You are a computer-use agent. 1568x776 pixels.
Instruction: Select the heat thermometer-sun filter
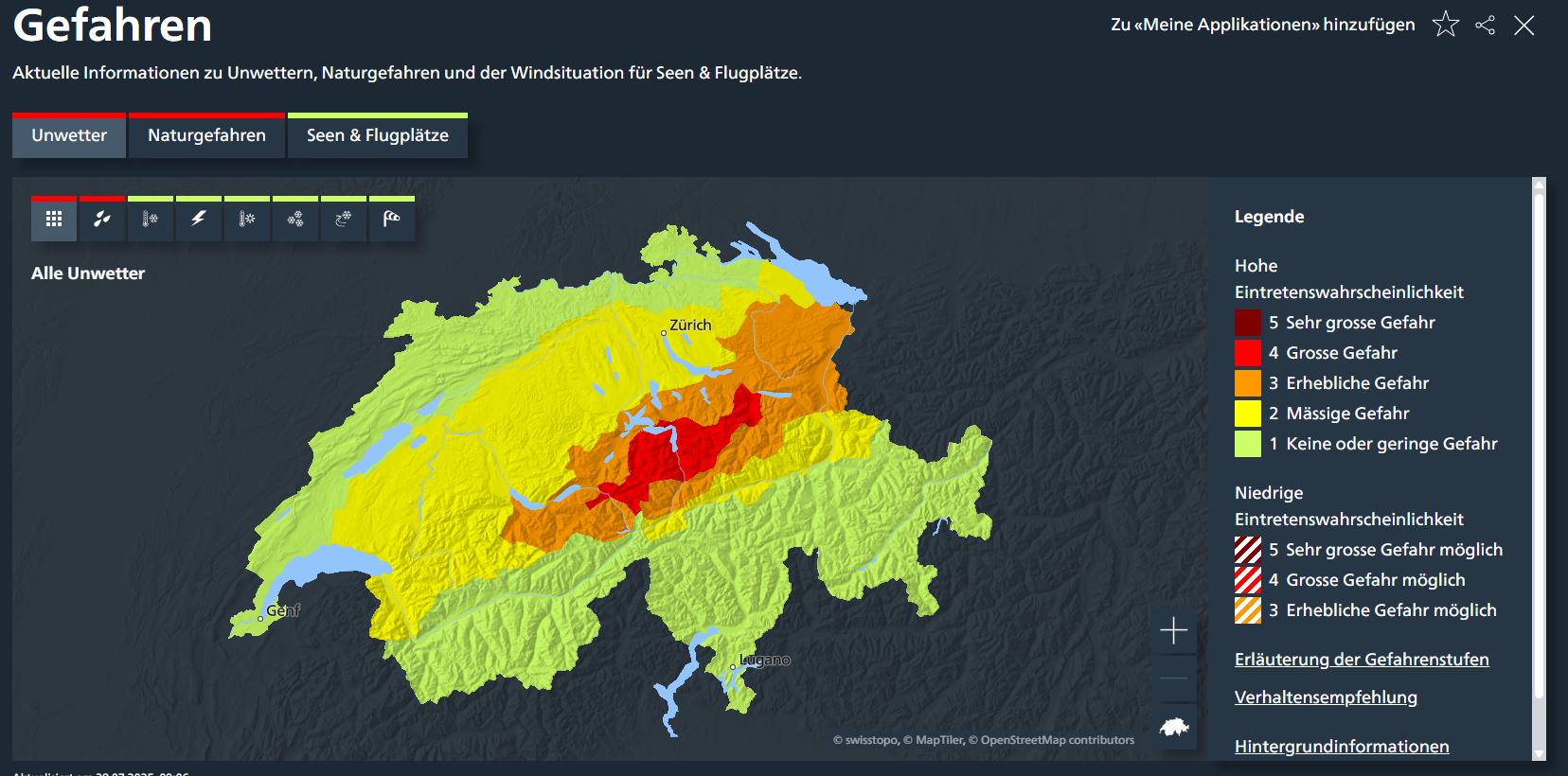(x=247, y=220)
